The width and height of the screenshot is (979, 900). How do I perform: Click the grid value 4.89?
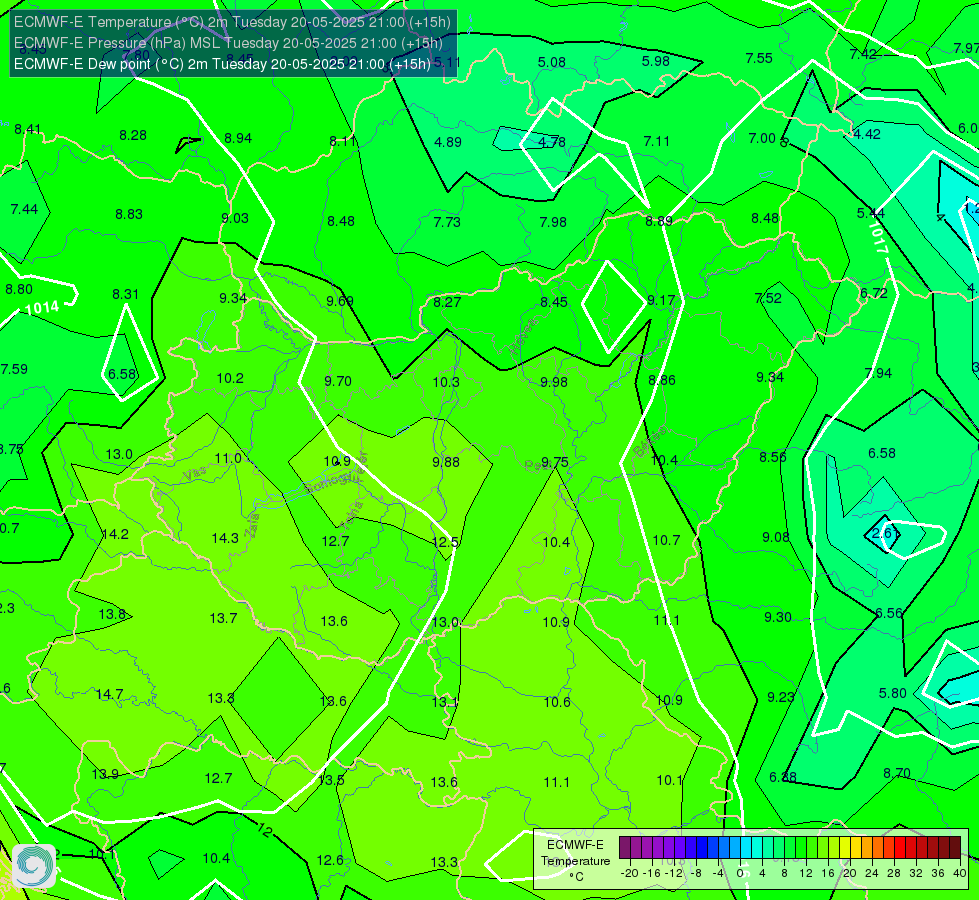pyautogui.click(x=448, y=142)
